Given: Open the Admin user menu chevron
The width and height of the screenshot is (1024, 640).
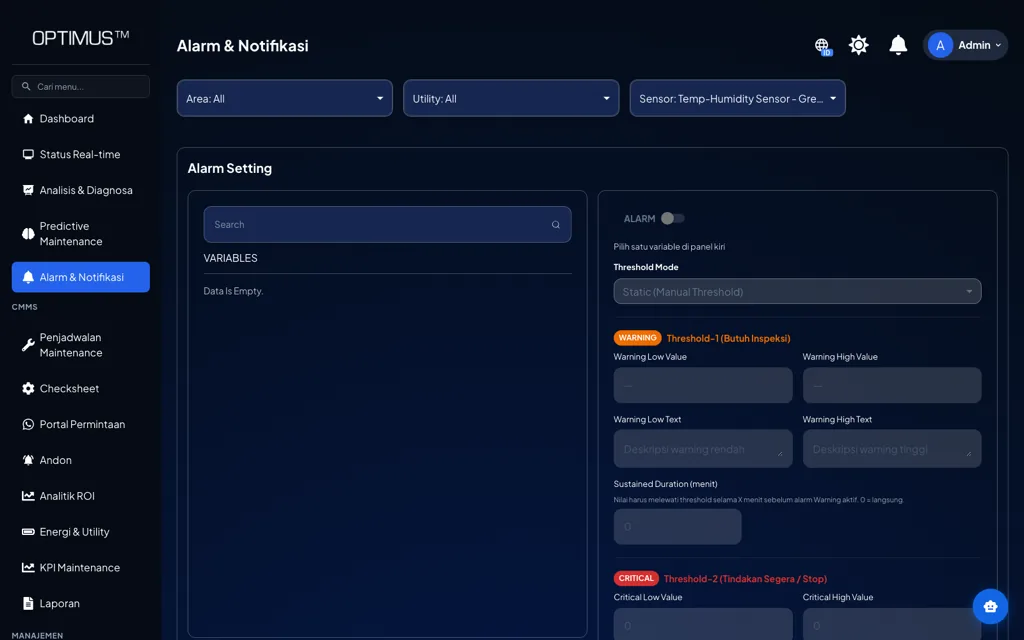Looking at the screenshot, I should pos(998,45).
